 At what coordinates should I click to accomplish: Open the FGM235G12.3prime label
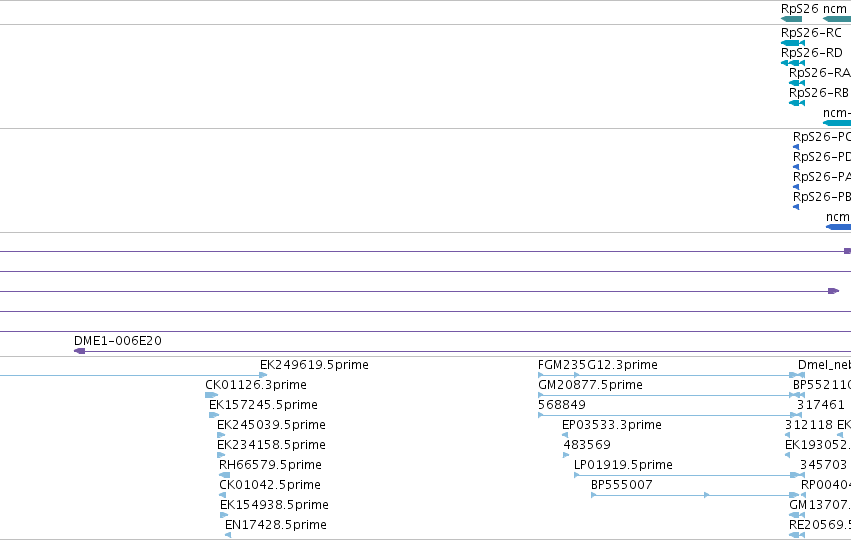598,365
